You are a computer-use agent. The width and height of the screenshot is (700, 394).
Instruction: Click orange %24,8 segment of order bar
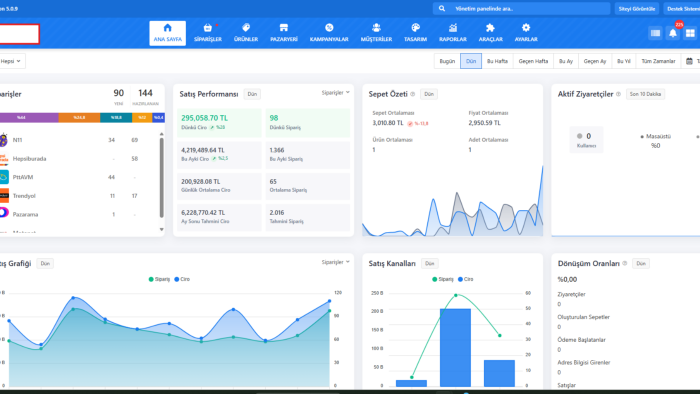click(x=79, y=117)
